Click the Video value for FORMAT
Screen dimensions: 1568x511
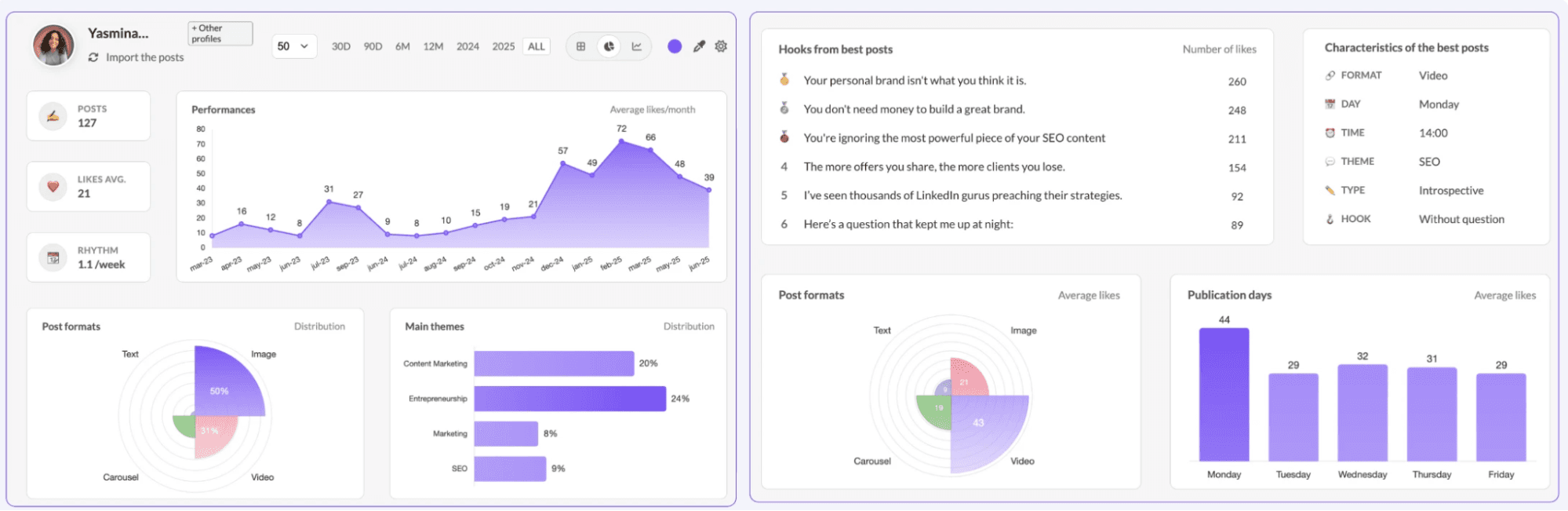point(1433,75)
